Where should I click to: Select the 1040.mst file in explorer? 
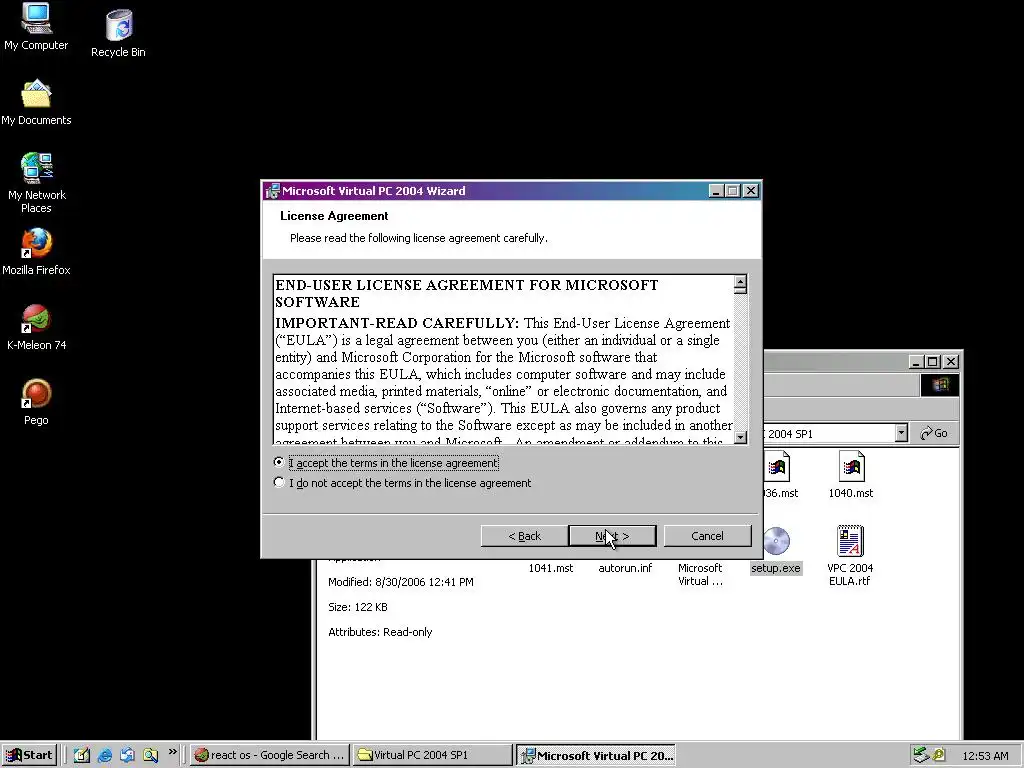point(850,474)
